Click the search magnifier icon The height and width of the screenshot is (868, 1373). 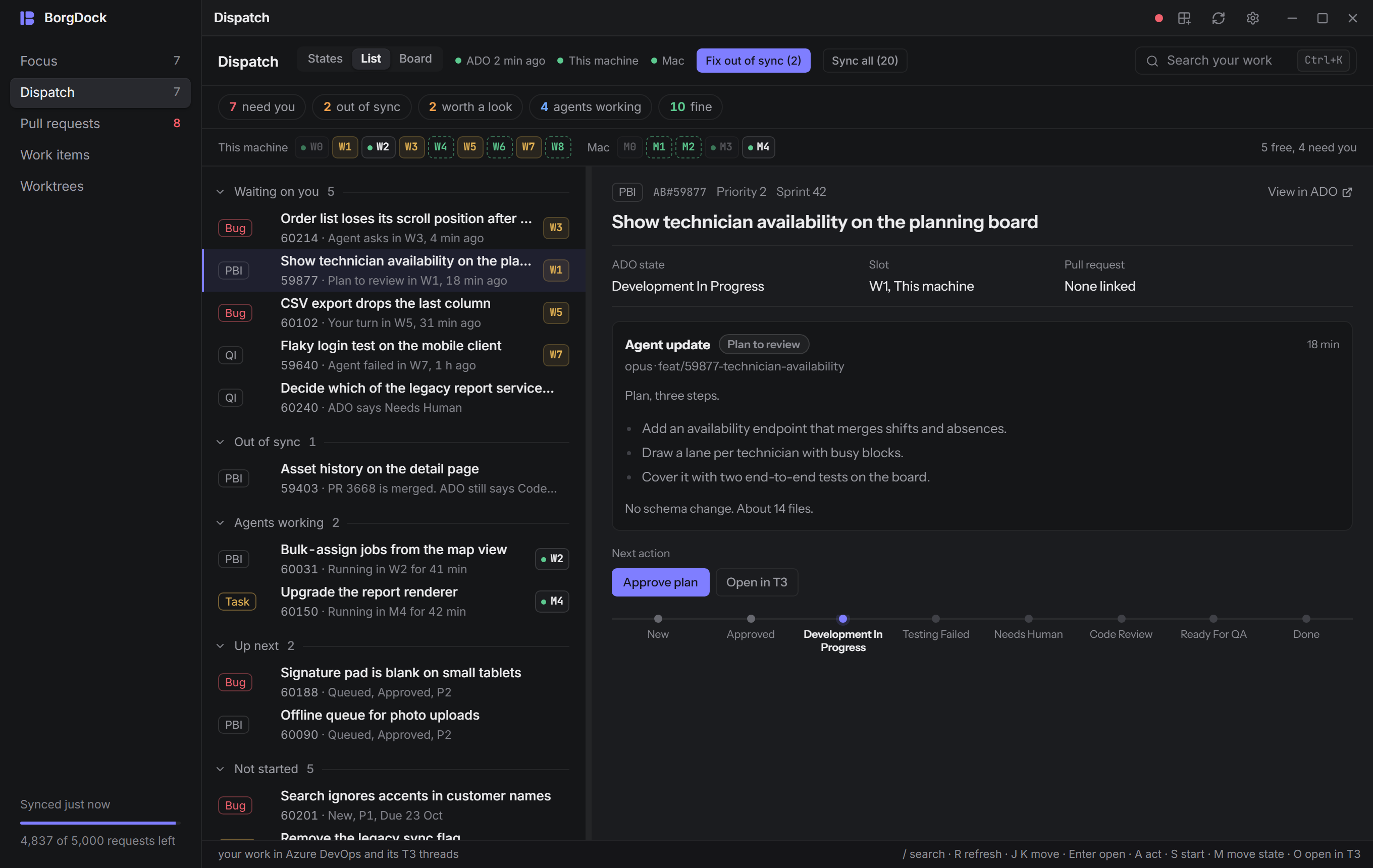(1152, 61)
